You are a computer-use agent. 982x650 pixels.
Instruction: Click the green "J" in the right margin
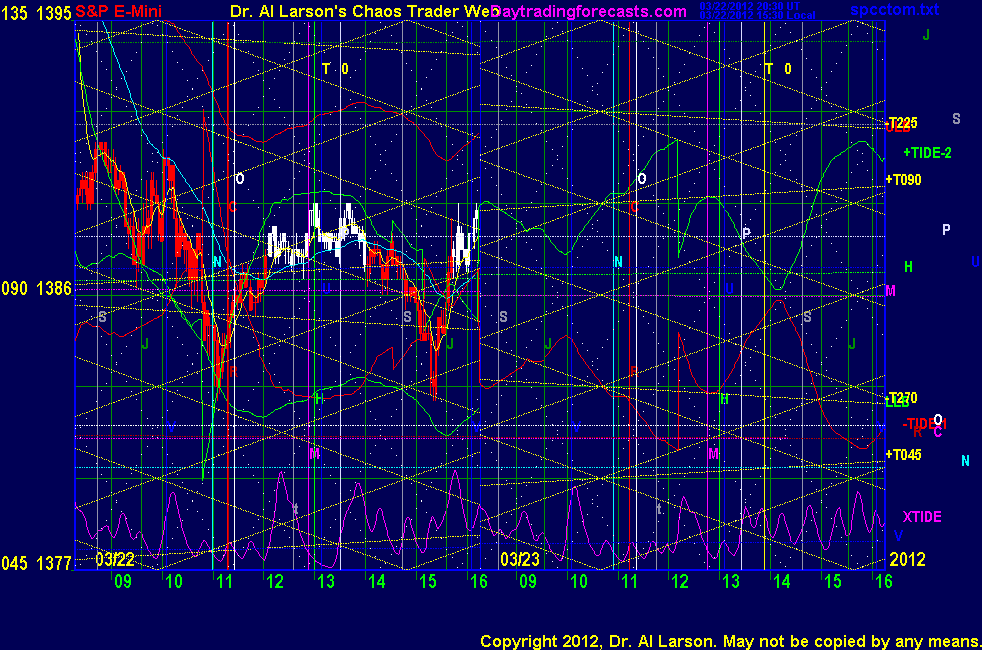[x=926, y=35]
